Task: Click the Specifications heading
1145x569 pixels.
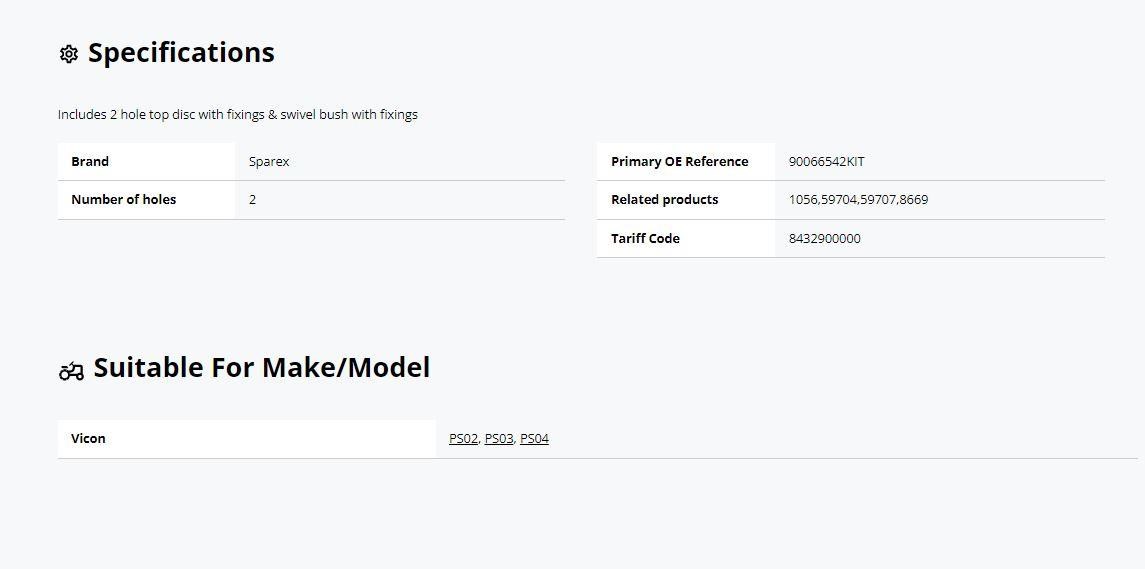Action: pos(181,53)
